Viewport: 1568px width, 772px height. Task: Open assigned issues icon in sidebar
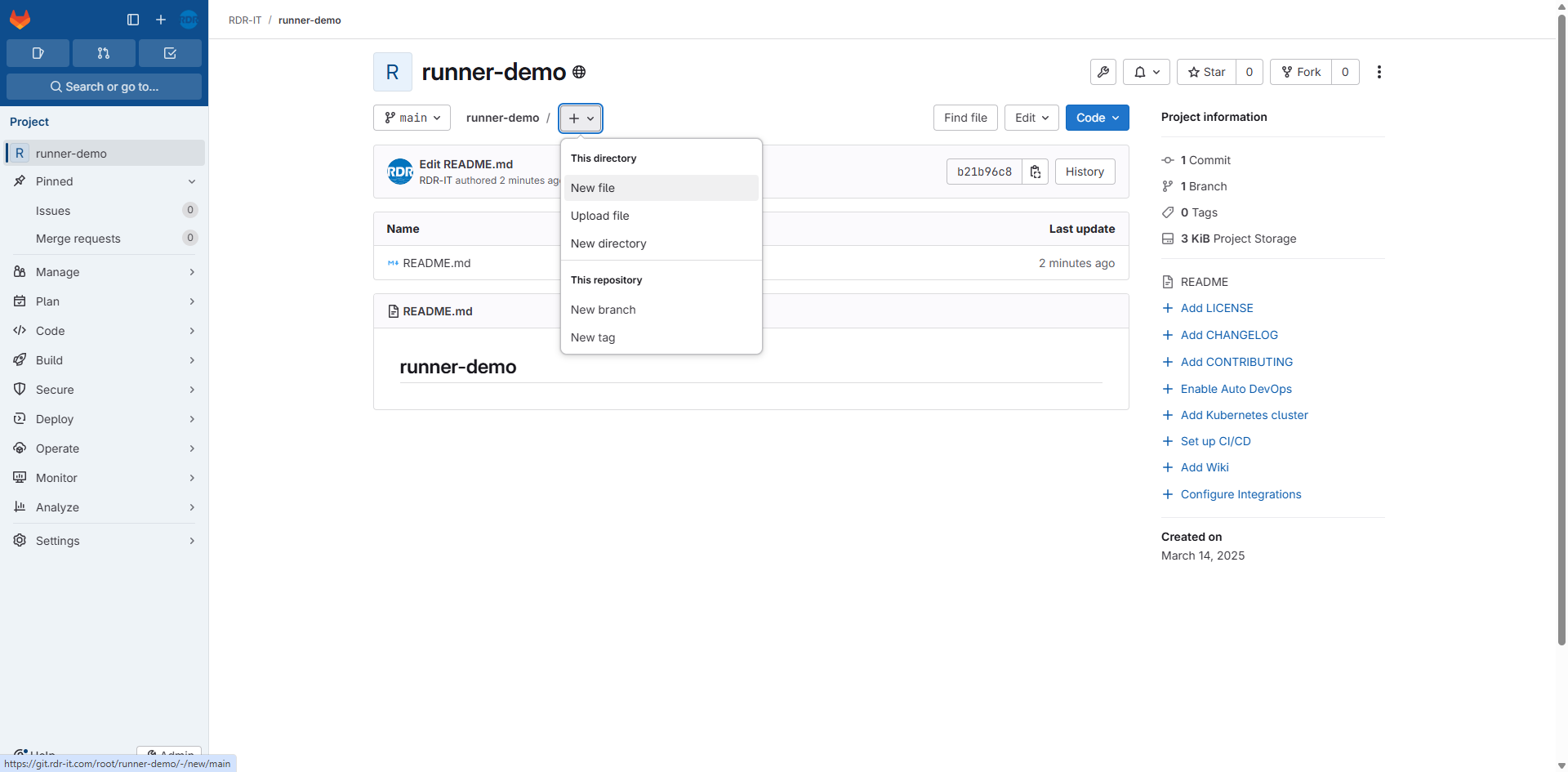click(38, 53)
